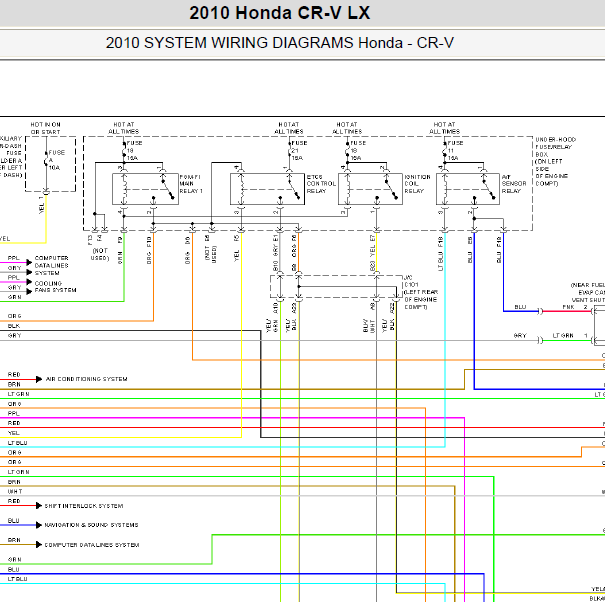
Task: Click the 'PGM-FI MAIN RELAY 1' label
Action: click(x=191, y=184)
